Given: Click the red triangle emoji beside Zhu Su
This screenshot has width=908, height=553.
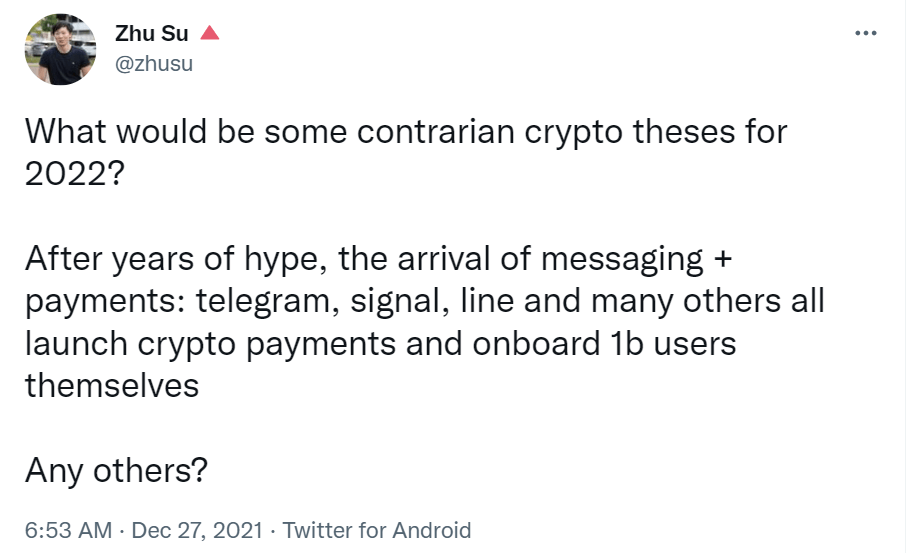Looking at the screenshot, I should click(x=210, y=33).
